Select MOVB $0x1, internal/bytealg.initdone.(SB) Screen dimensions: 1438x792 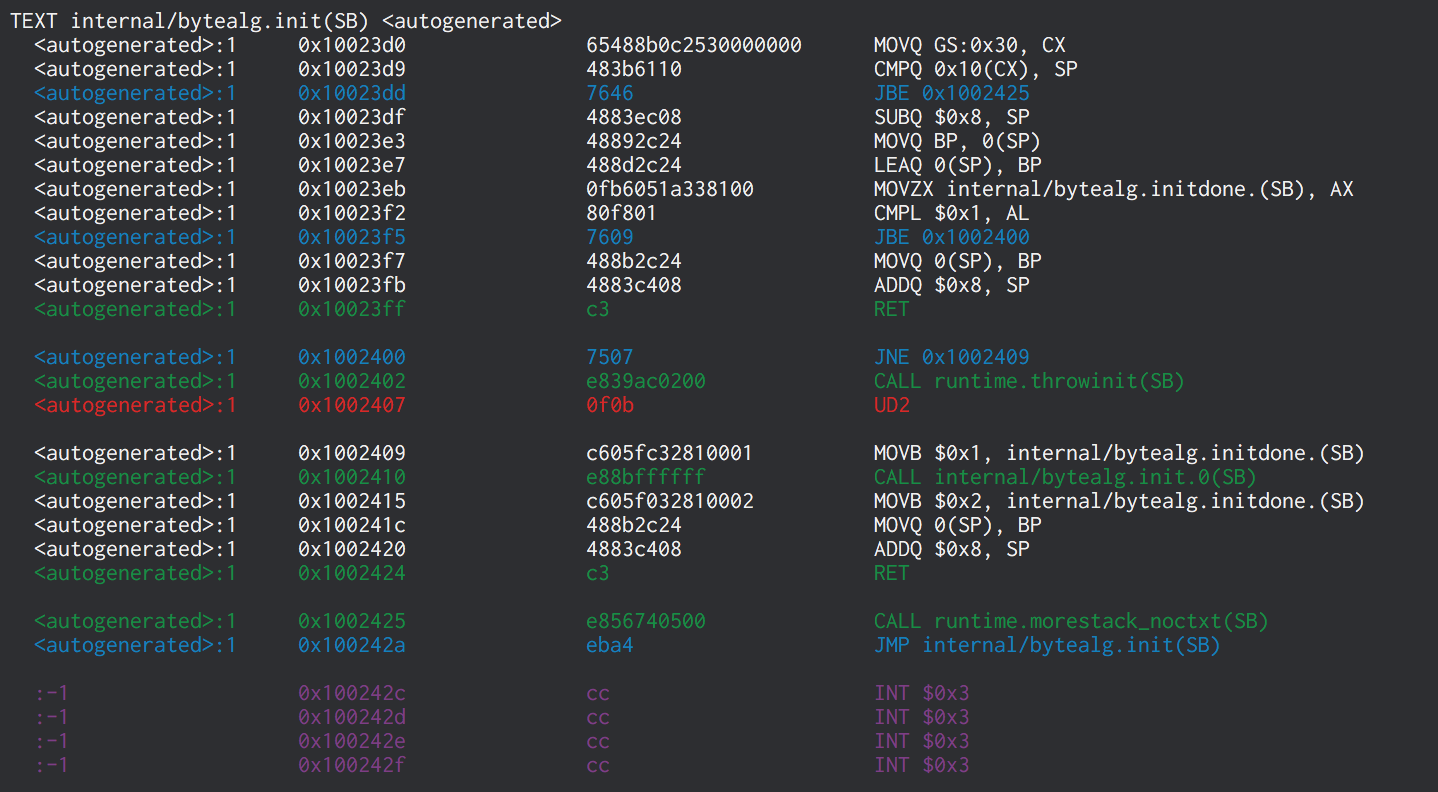pyautogui.click(x=1119, y=453)
